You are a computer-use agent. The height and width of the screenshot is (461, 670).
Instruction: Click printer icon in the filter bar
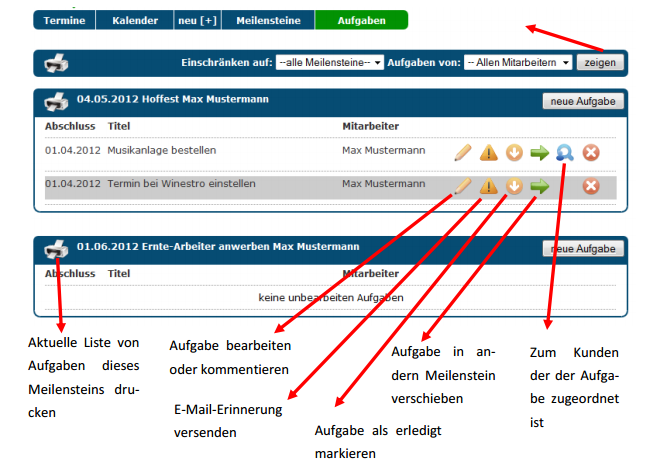(x=58, y=63)
